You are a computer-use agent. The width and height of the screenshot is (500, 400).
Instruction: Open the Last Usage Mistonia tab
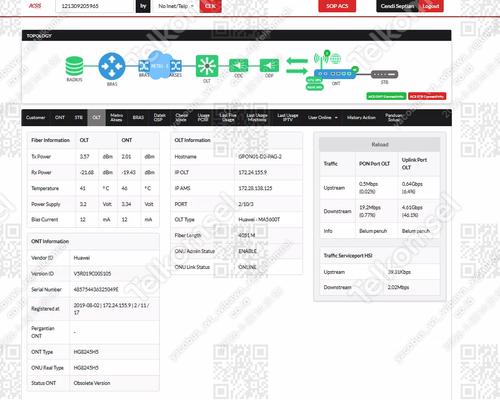coord(257,118)
